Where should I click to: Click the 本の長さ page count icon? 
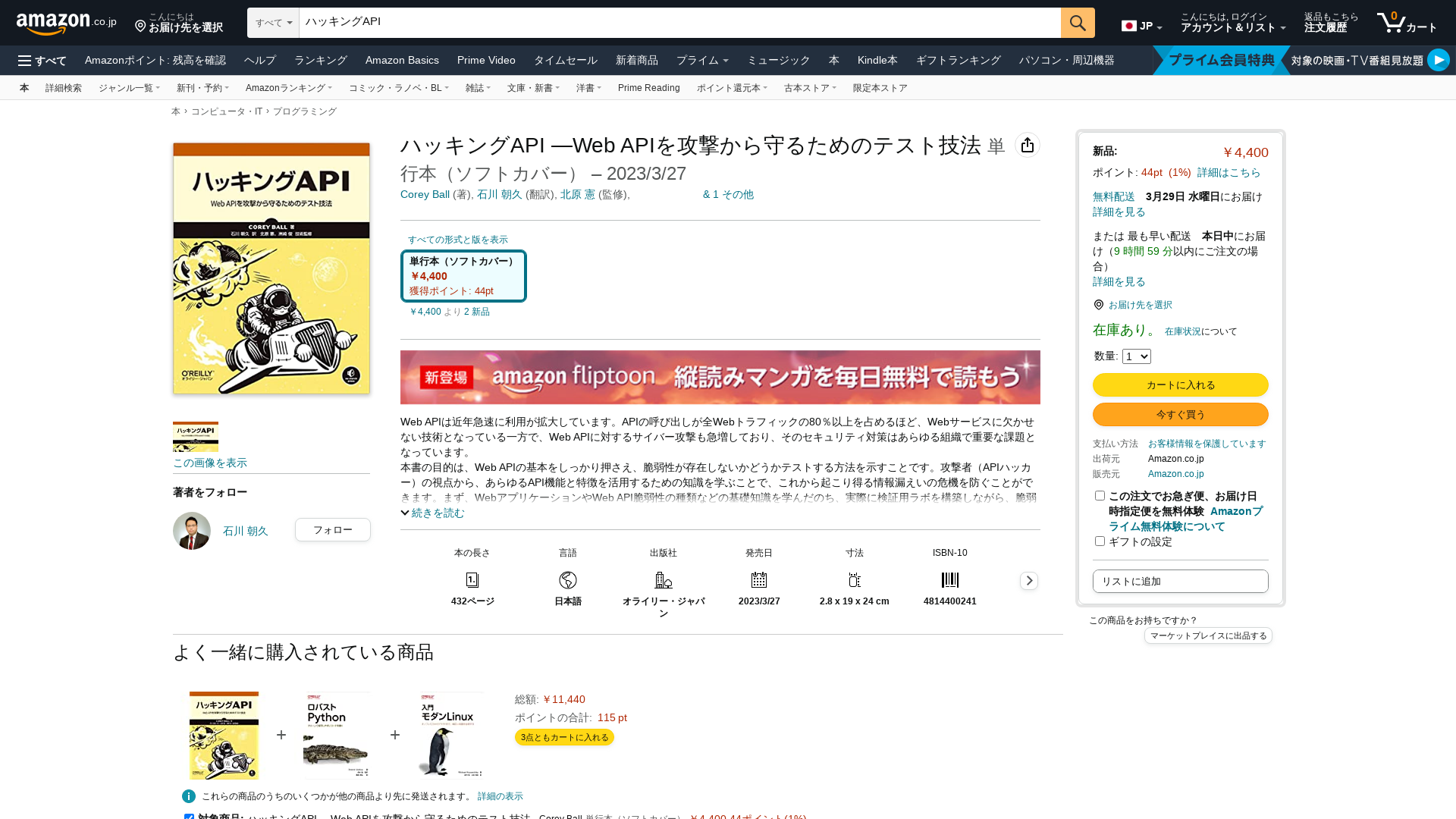click(472, 580)
